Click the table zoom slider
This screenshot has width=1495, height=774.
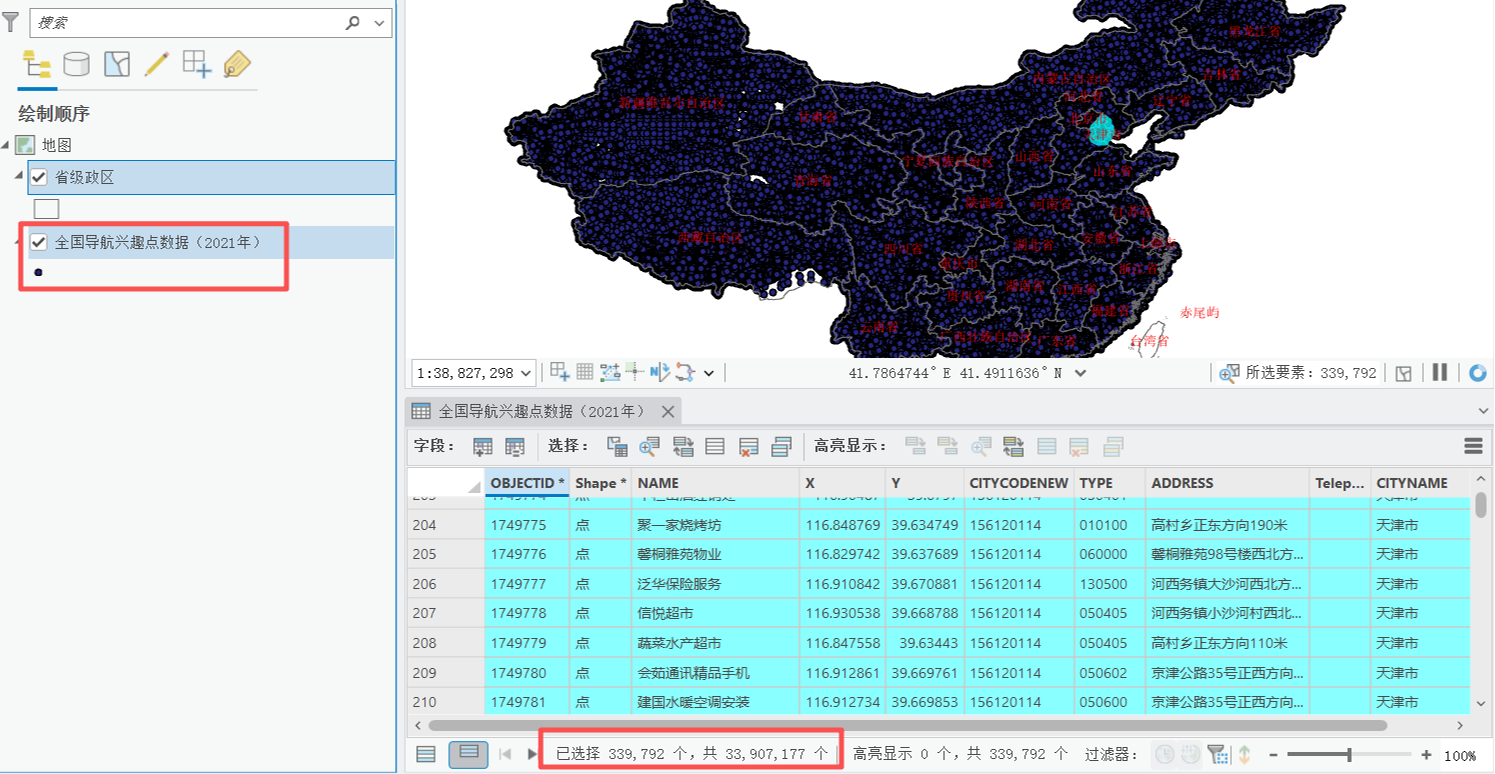tap(1349, 755)
